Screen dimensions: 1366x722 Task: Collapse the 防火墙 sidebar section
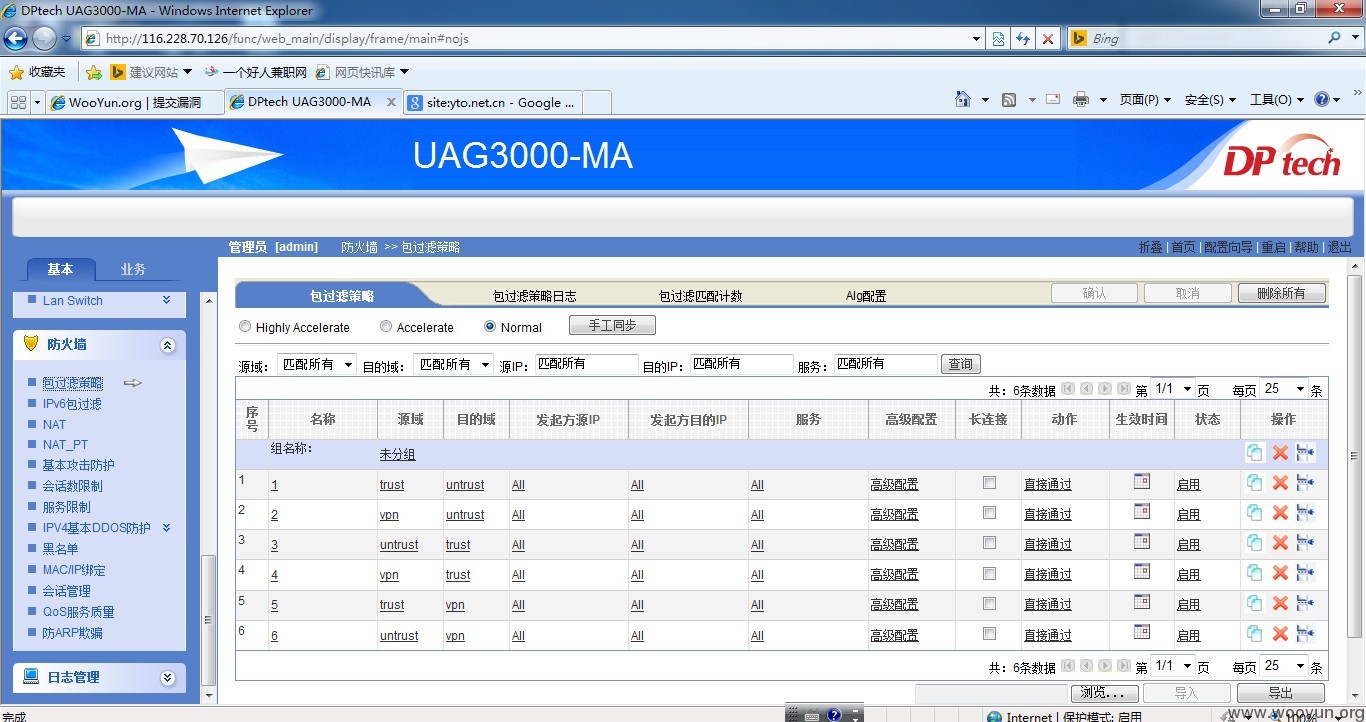[x=167, y=345]
